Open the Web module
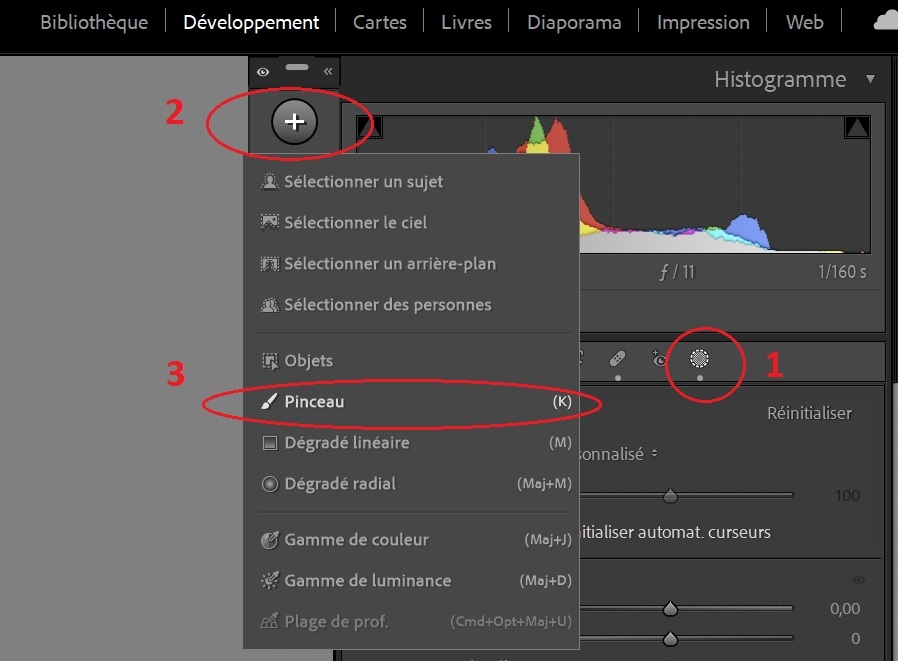898x661 pixels. [805, 22]
